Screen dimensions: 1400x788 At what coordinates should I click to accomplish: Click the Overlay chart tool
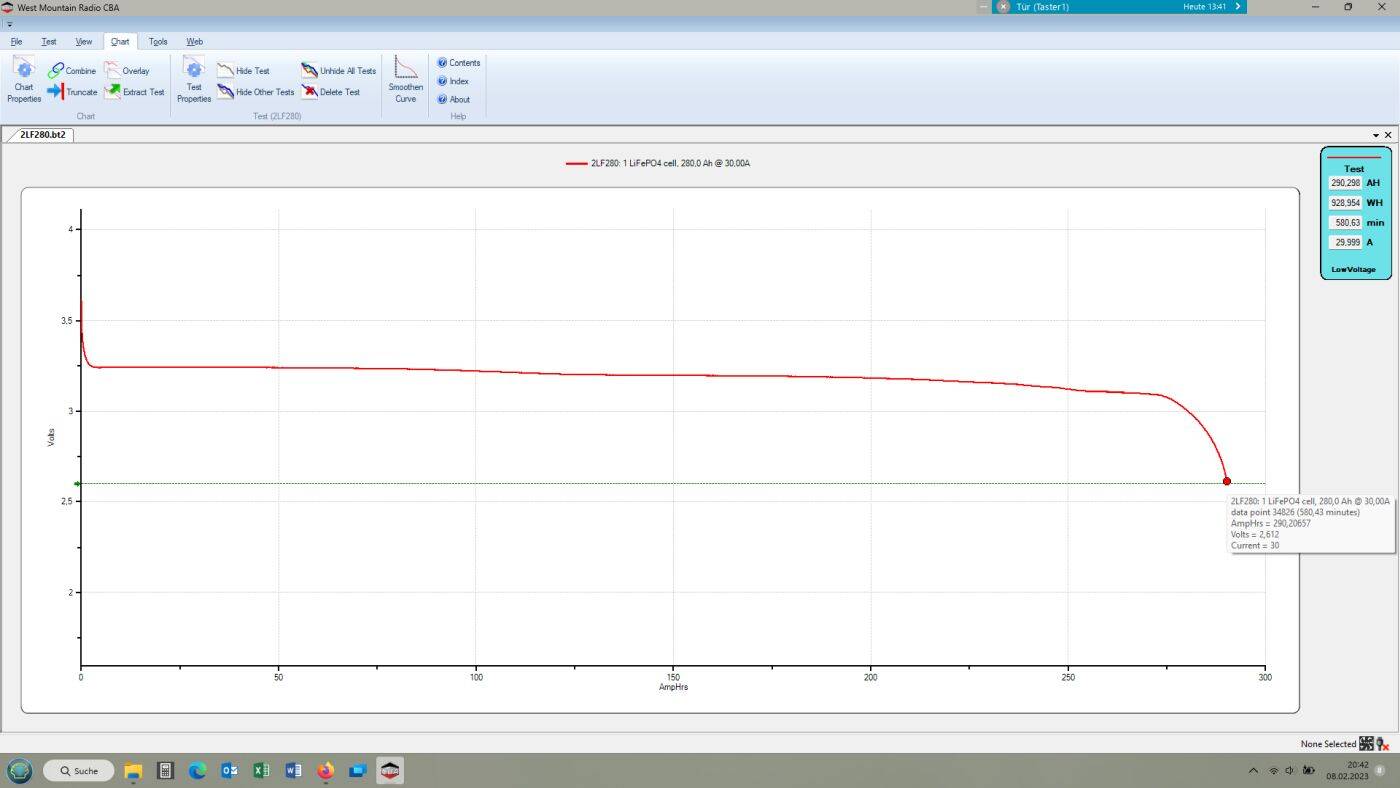tap(127, 71)
